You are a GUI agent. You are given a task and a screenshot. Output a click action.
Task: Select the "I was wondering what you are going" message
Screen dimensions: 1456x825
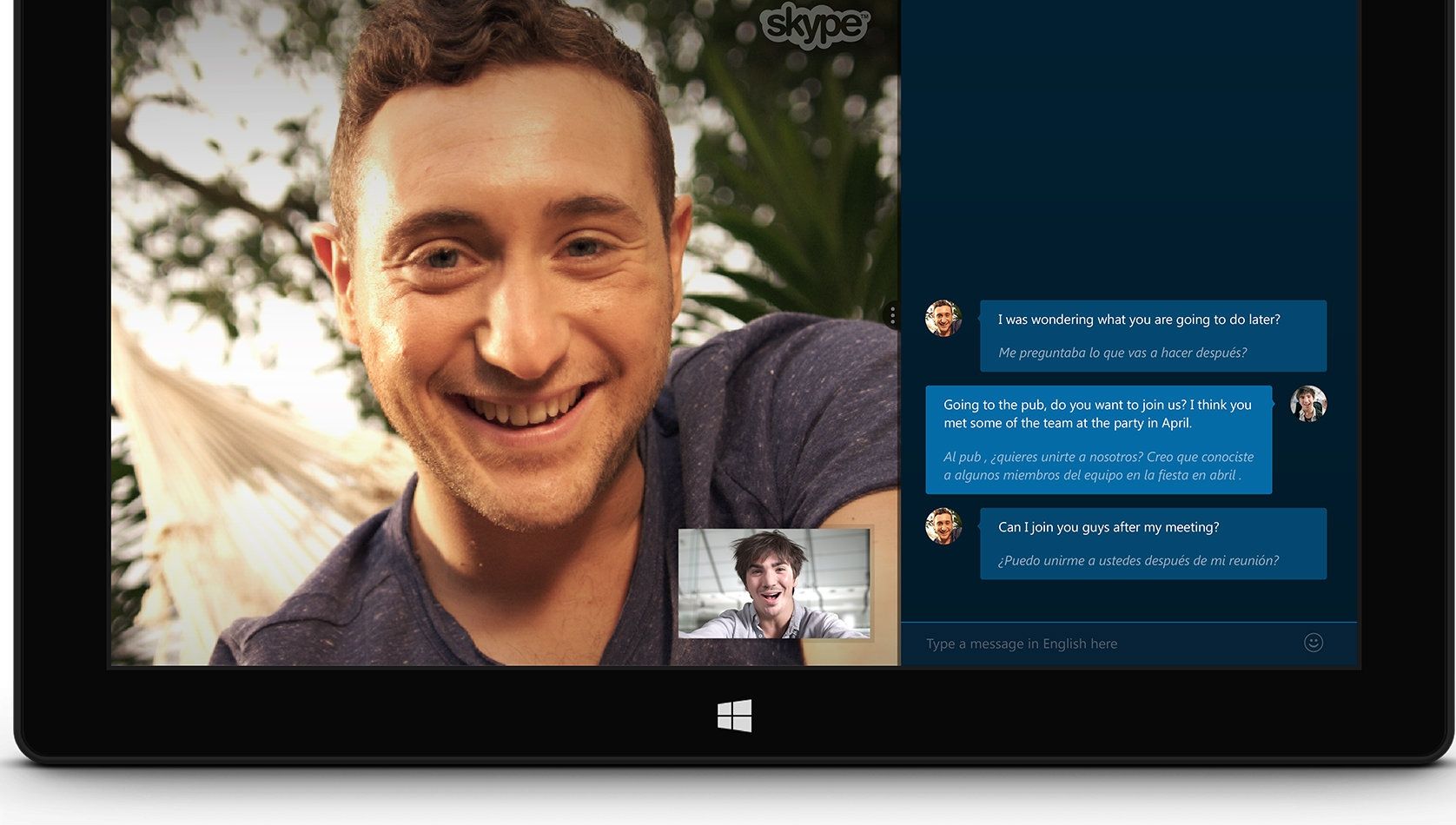click(1139, 320)
